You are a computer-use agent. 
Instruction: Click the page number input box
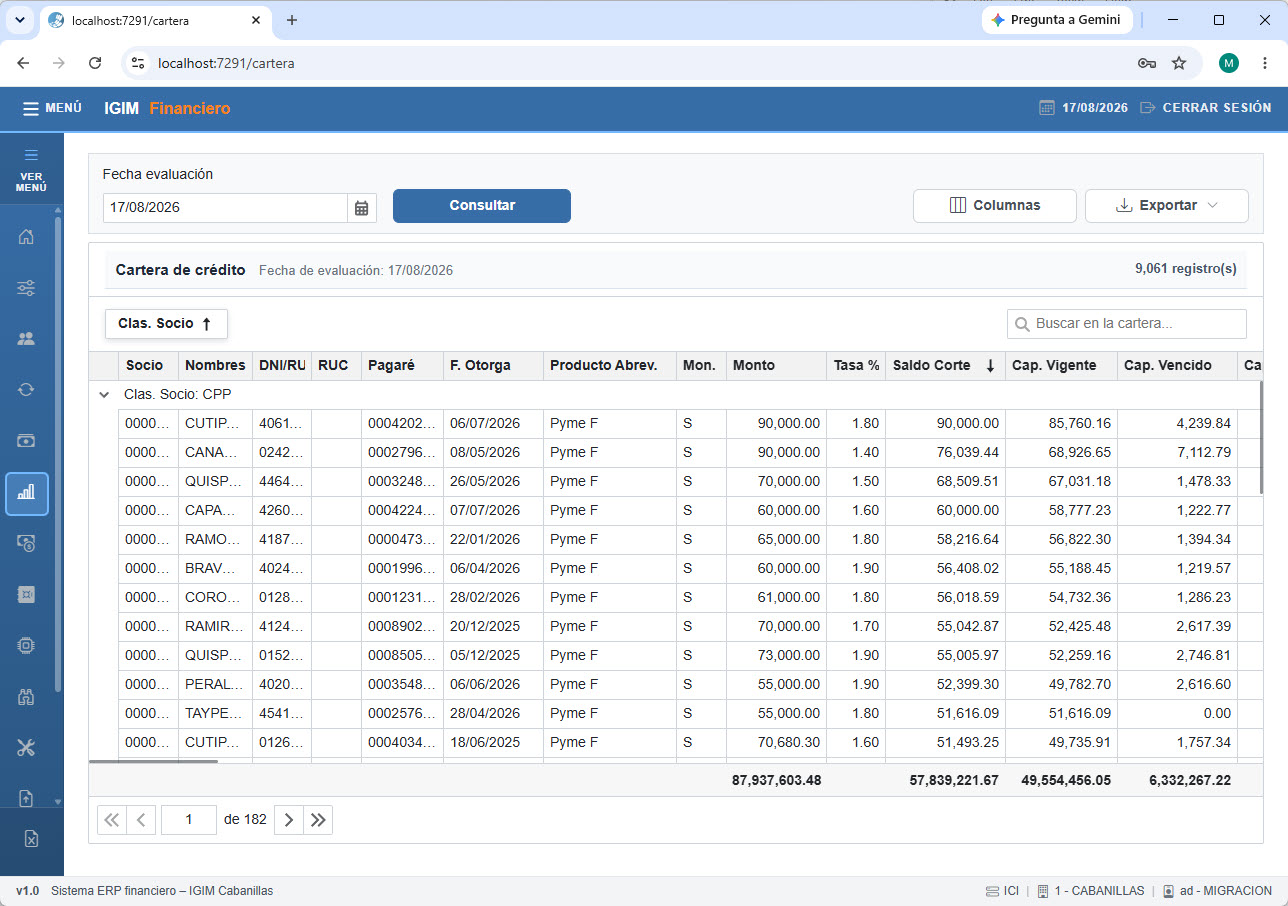[x=189, y=820]
